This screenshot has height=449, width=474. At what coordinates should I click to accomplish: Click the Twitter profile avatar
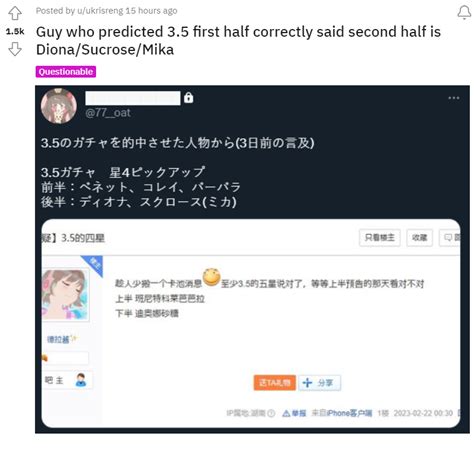point(59,106)
